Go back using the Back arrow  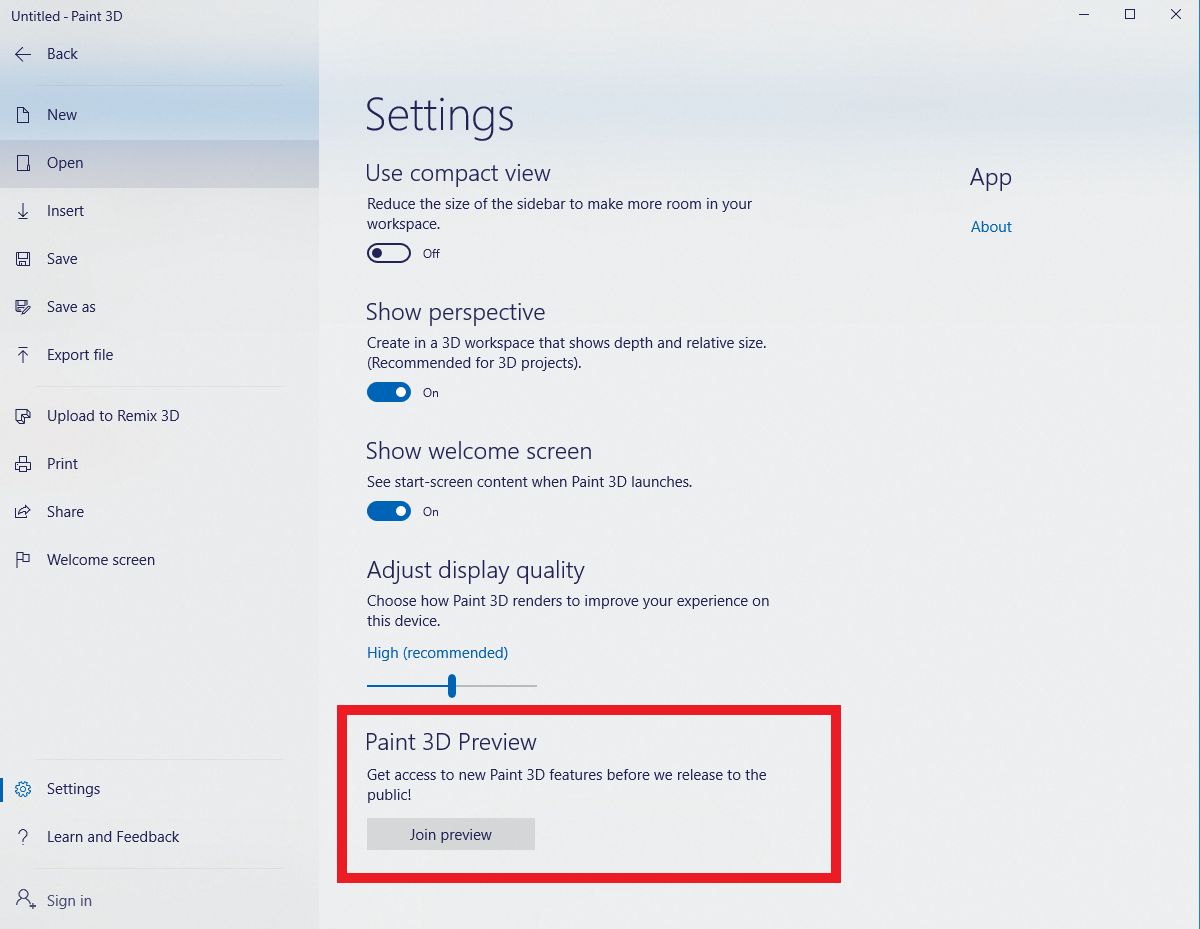(22, 54)
